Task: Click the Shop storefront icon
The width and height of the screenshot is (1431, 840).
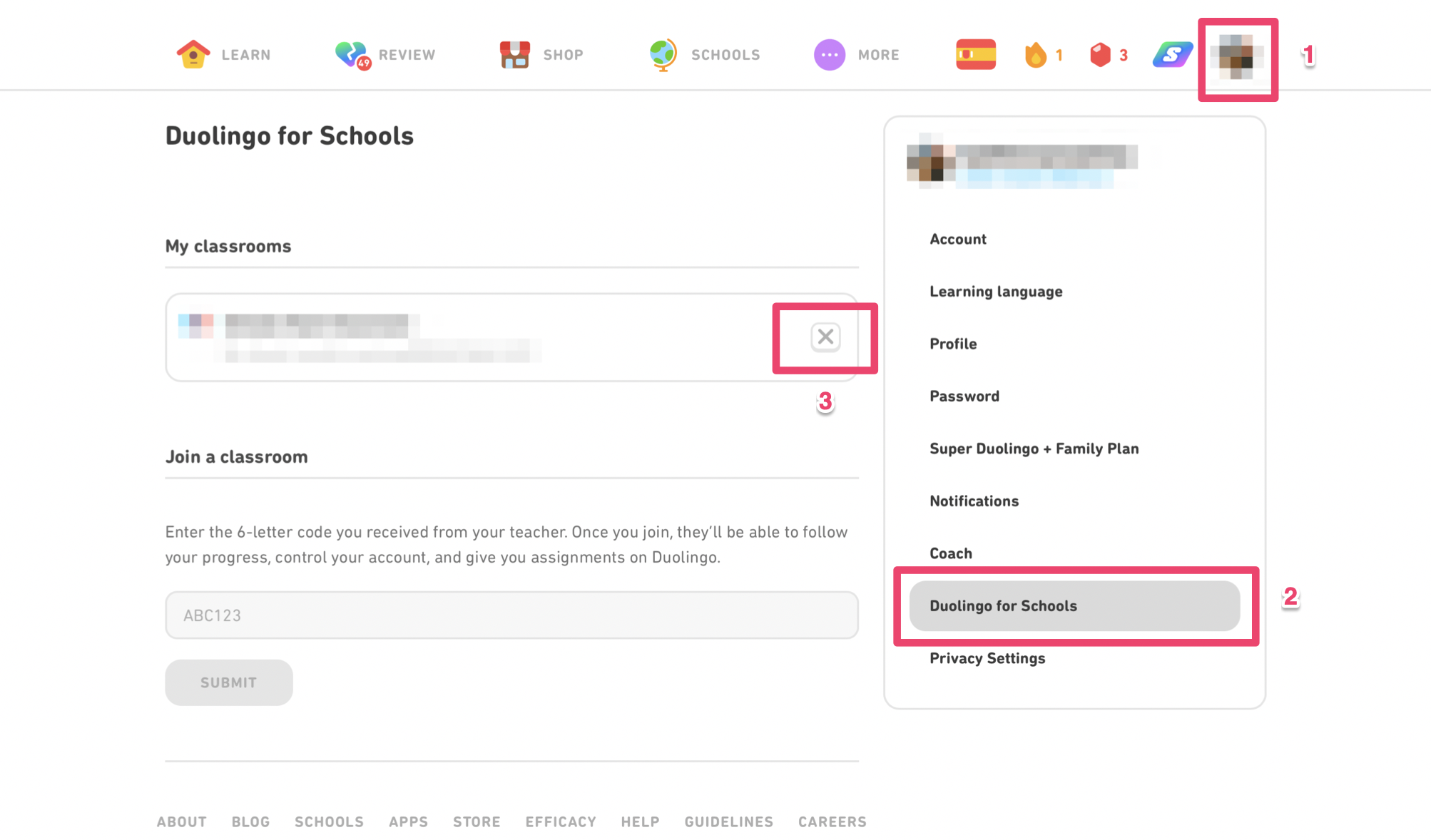Action: coord(514,54)
